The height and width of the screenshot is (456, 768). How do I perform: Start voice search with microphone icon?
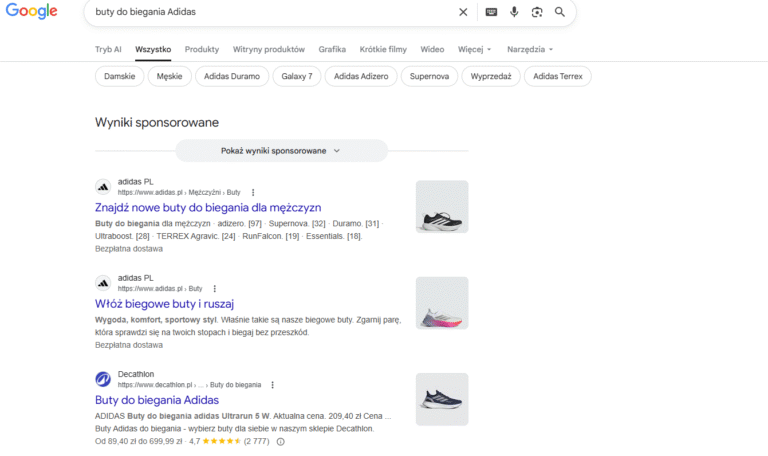tap(514, 12)
